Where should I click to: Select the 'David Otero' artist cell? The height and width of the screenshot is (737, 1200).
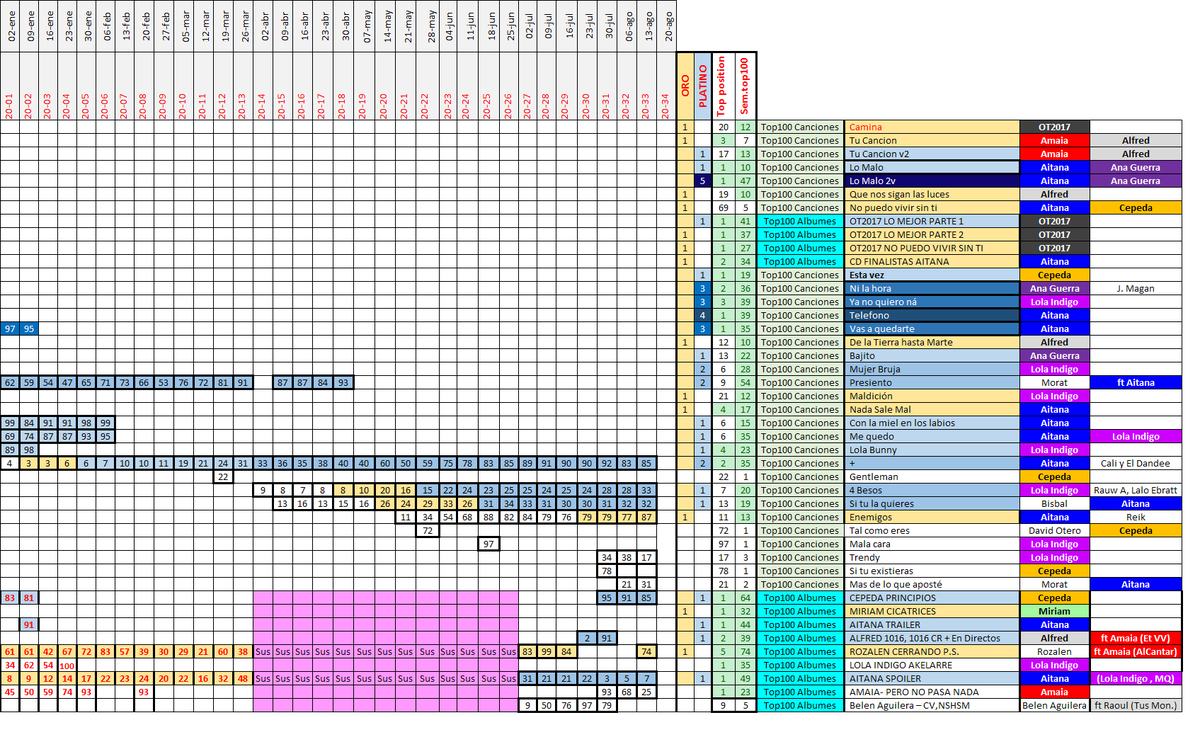coord(1054,531)
